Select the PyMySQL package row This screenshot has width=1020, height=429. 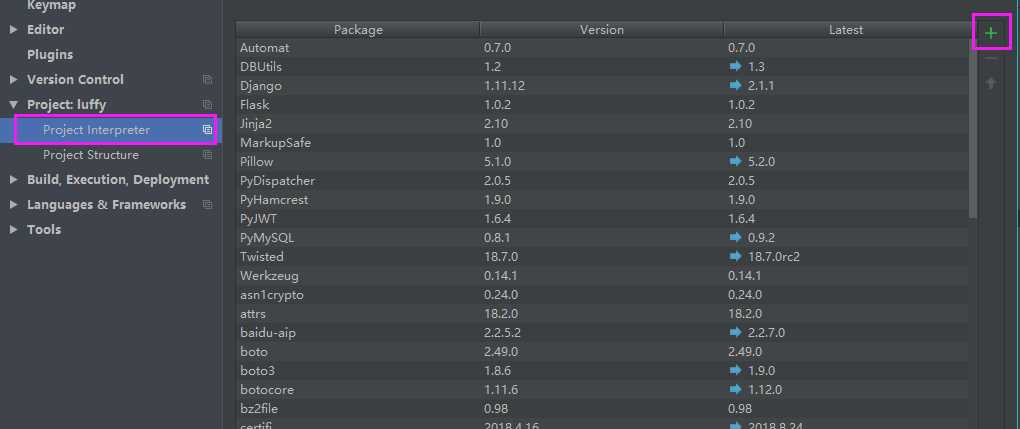[602, 238]
